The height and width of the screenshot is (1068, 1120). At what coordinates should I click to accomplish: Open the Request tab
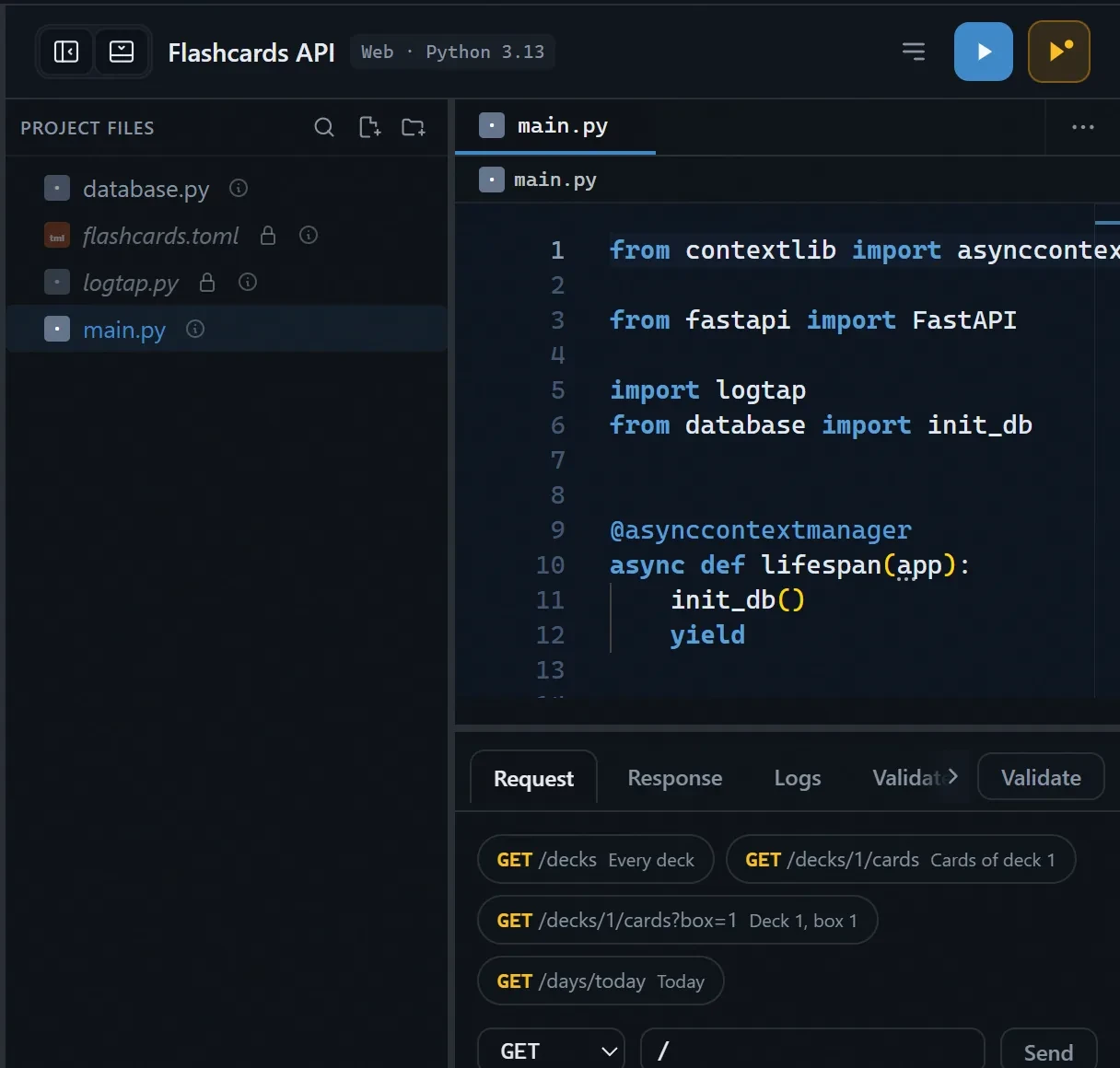(x=533, y=778)
